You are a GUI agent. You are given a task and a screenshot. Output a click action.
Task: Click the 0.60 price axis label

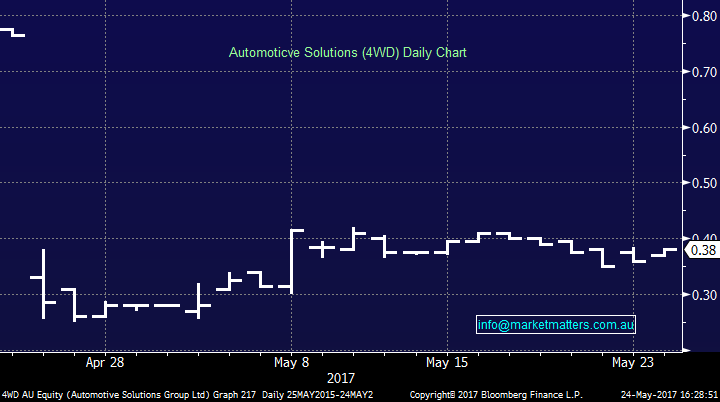click(x=704, y=128)
